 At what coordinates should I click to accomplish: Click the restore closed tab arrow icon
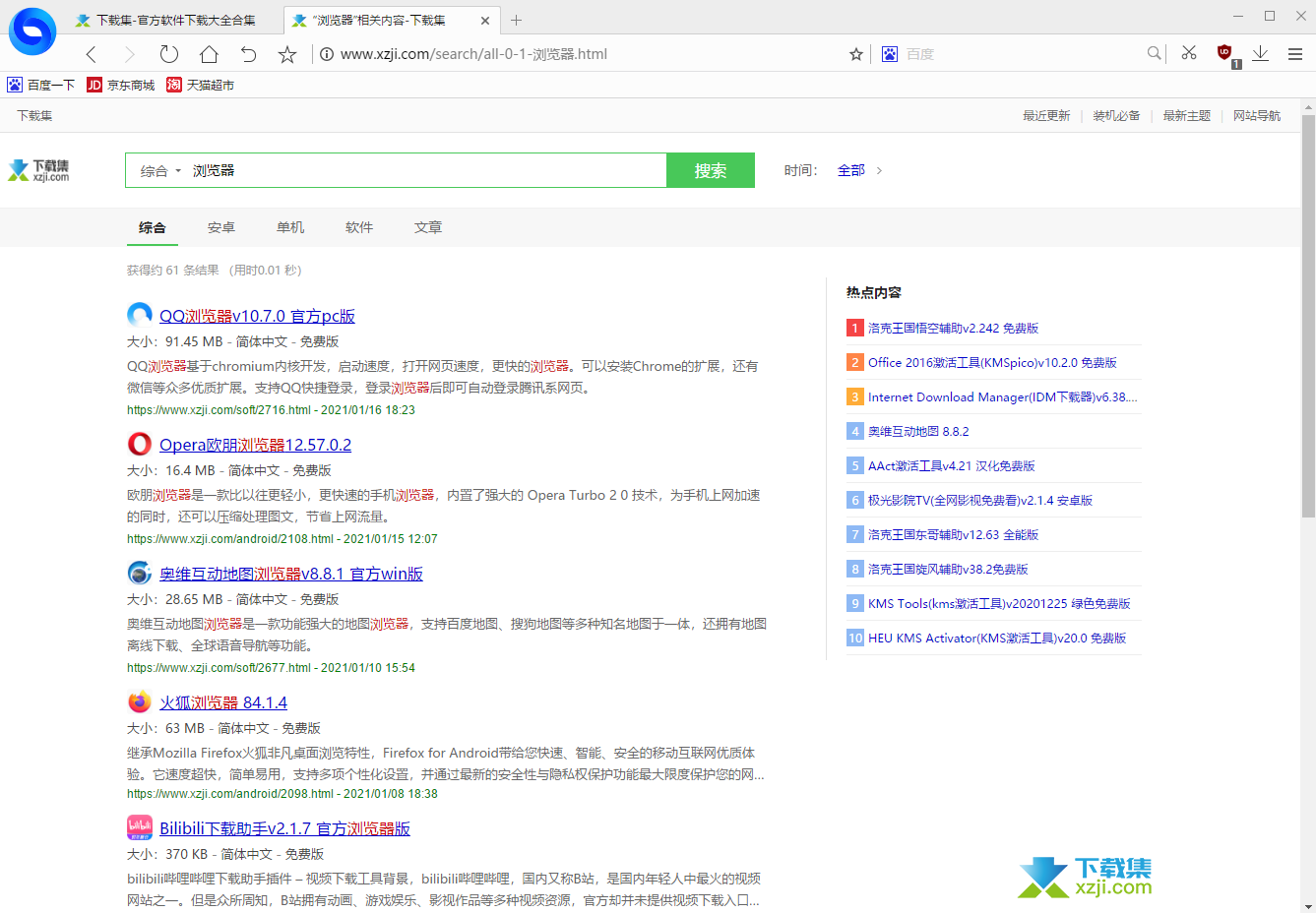tap(248, 54)
